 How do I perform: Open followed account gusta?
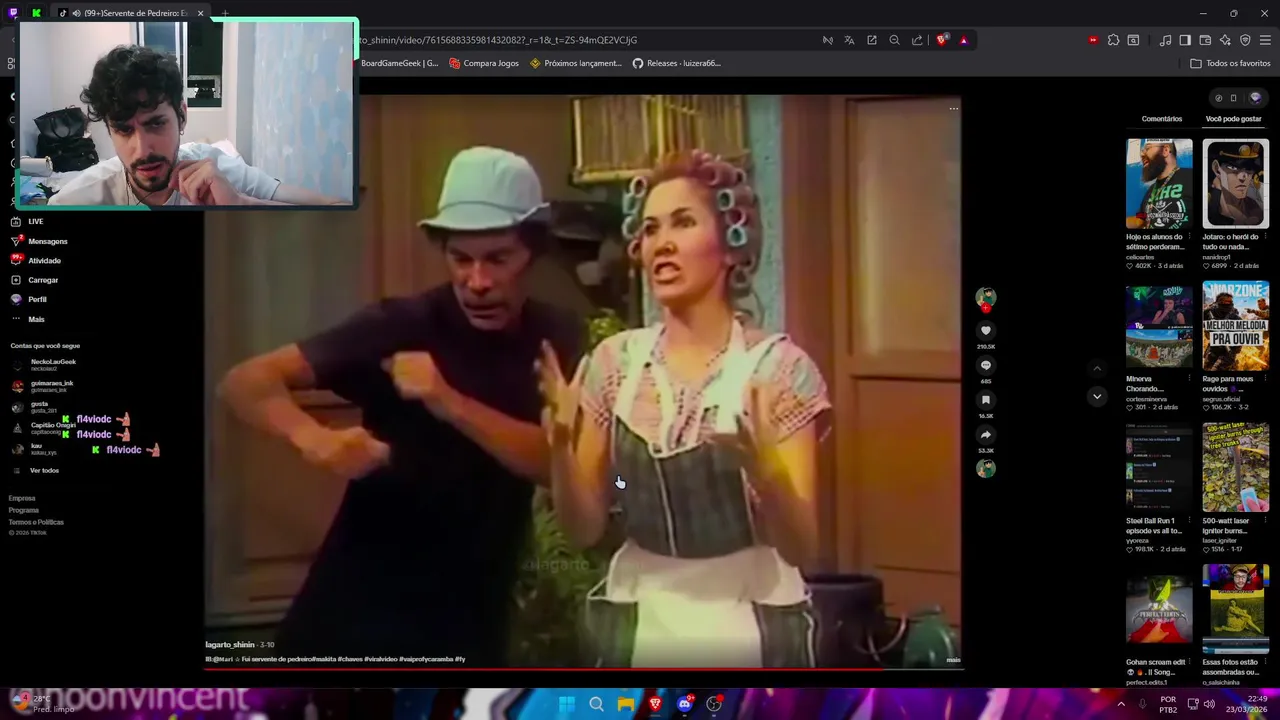pos(34,406)
